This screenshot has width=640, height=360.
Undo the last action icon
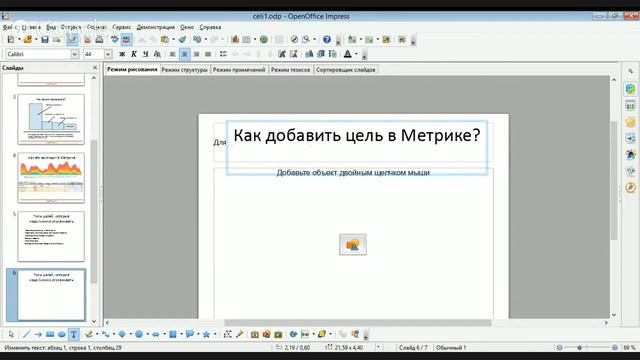coord(197,40)
